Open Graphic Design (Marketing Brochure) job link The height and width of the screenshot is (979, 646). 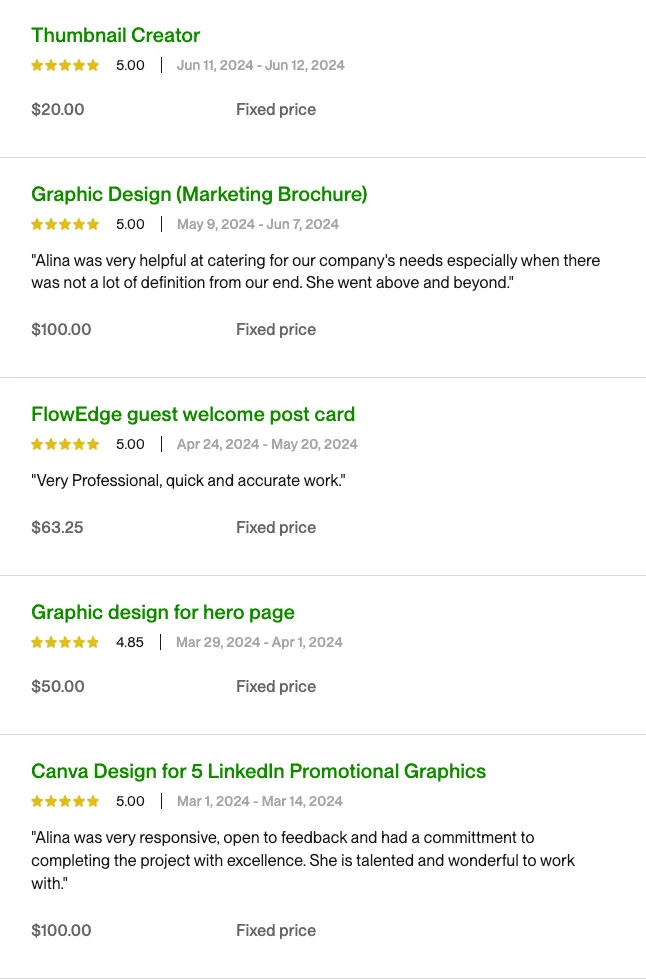pos(199,194)
